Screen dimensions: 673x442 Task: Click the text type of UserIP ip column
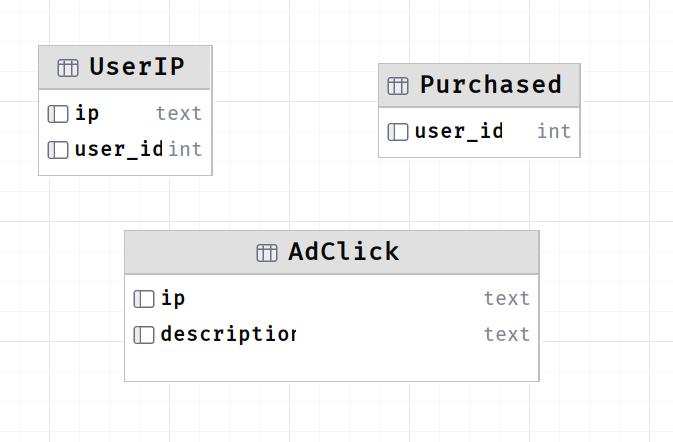pos(179,114)
